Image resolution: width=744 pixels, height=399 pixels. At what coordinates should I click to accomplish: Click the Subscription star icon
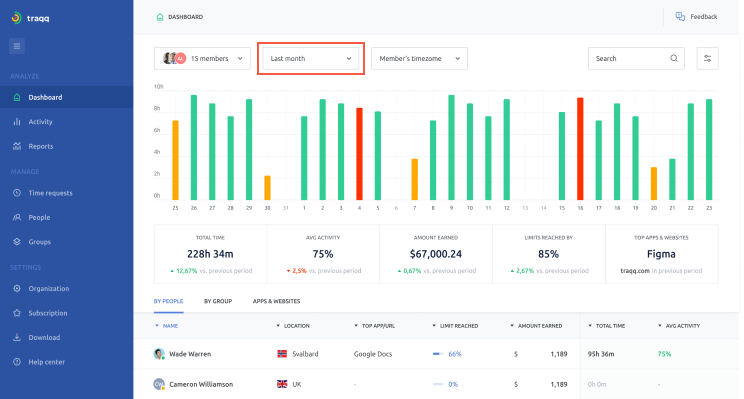coord(17,313)
